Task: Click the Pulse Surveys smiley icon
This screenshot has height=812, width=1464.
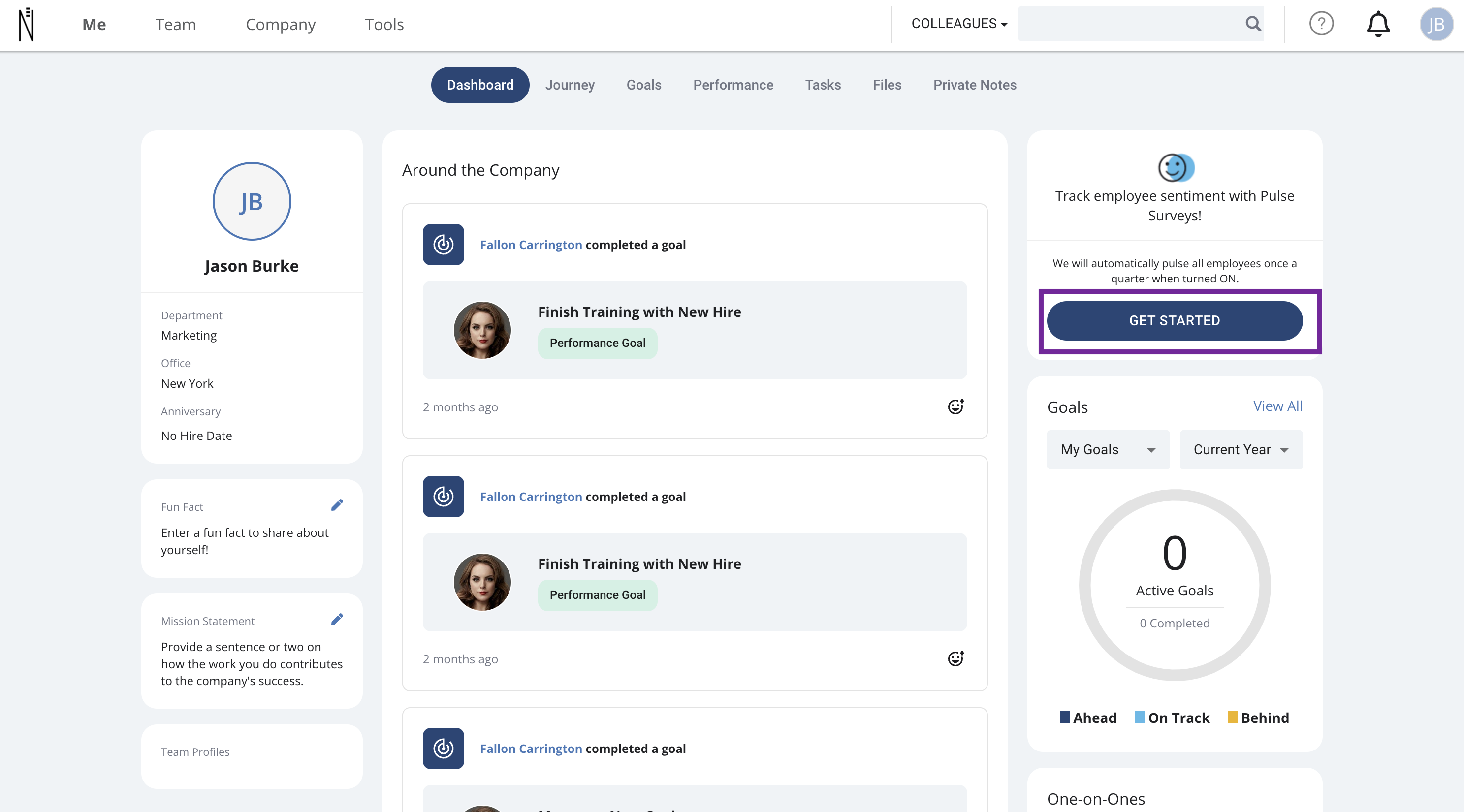Action: 1177,168
